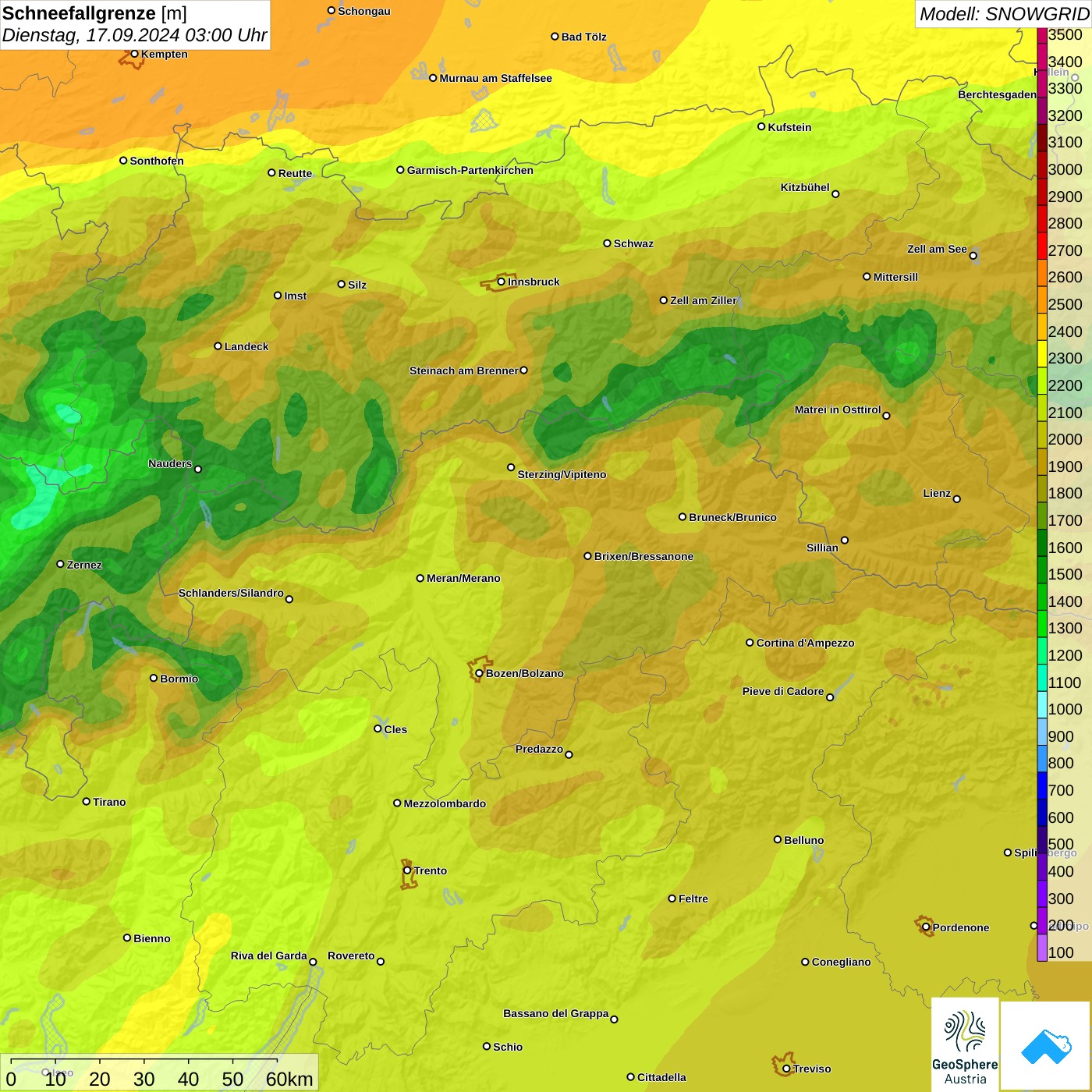Click the Bruneck/Brunico label

(x=732, y=517)
